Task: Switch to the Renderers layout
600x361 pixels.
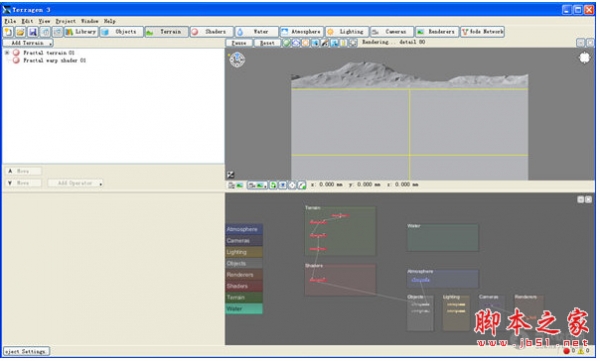Action: [x=437, y=32]
